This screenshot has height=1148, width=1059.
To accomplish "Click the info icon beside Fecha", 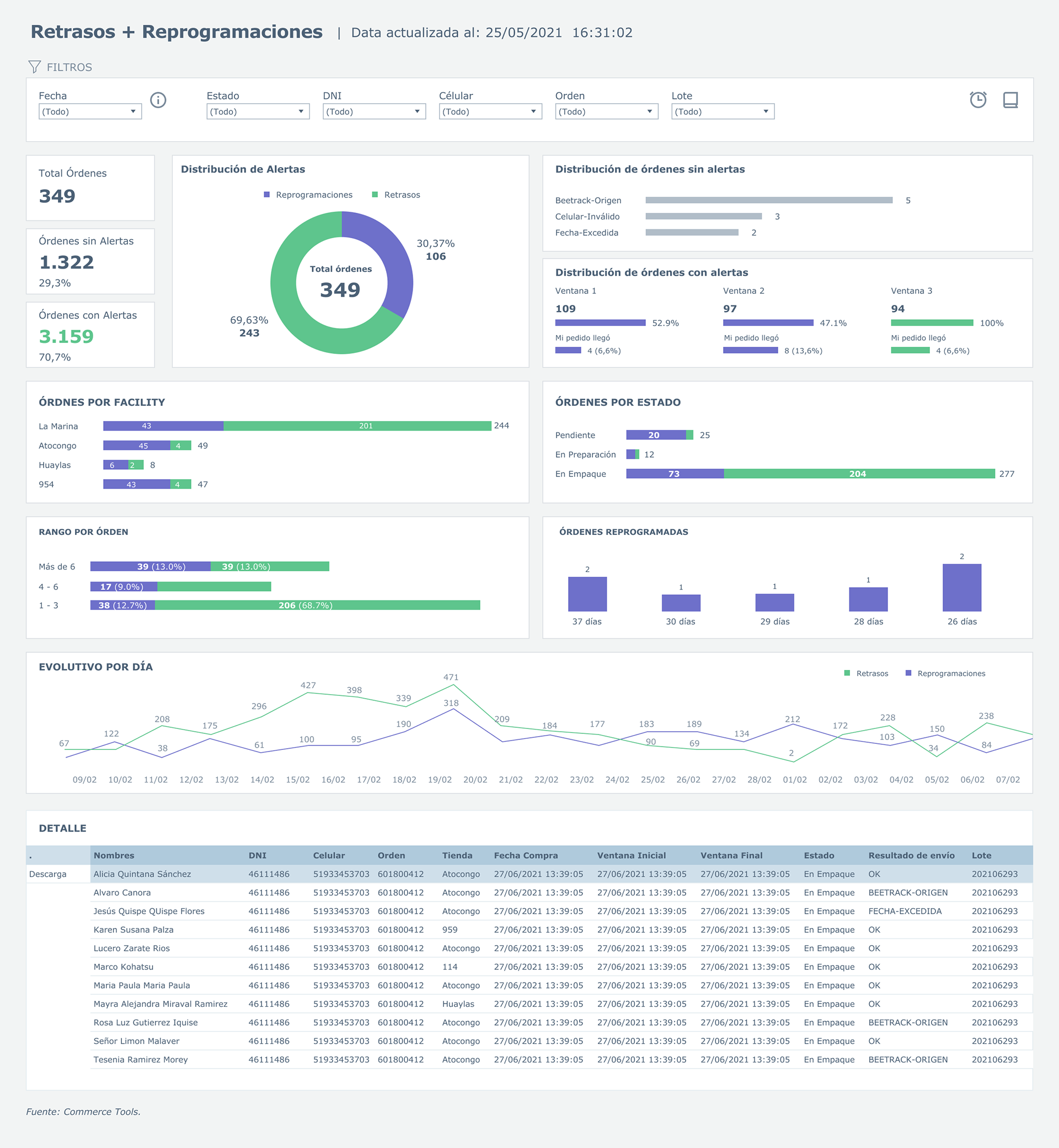I will click(x=158, y=100).
